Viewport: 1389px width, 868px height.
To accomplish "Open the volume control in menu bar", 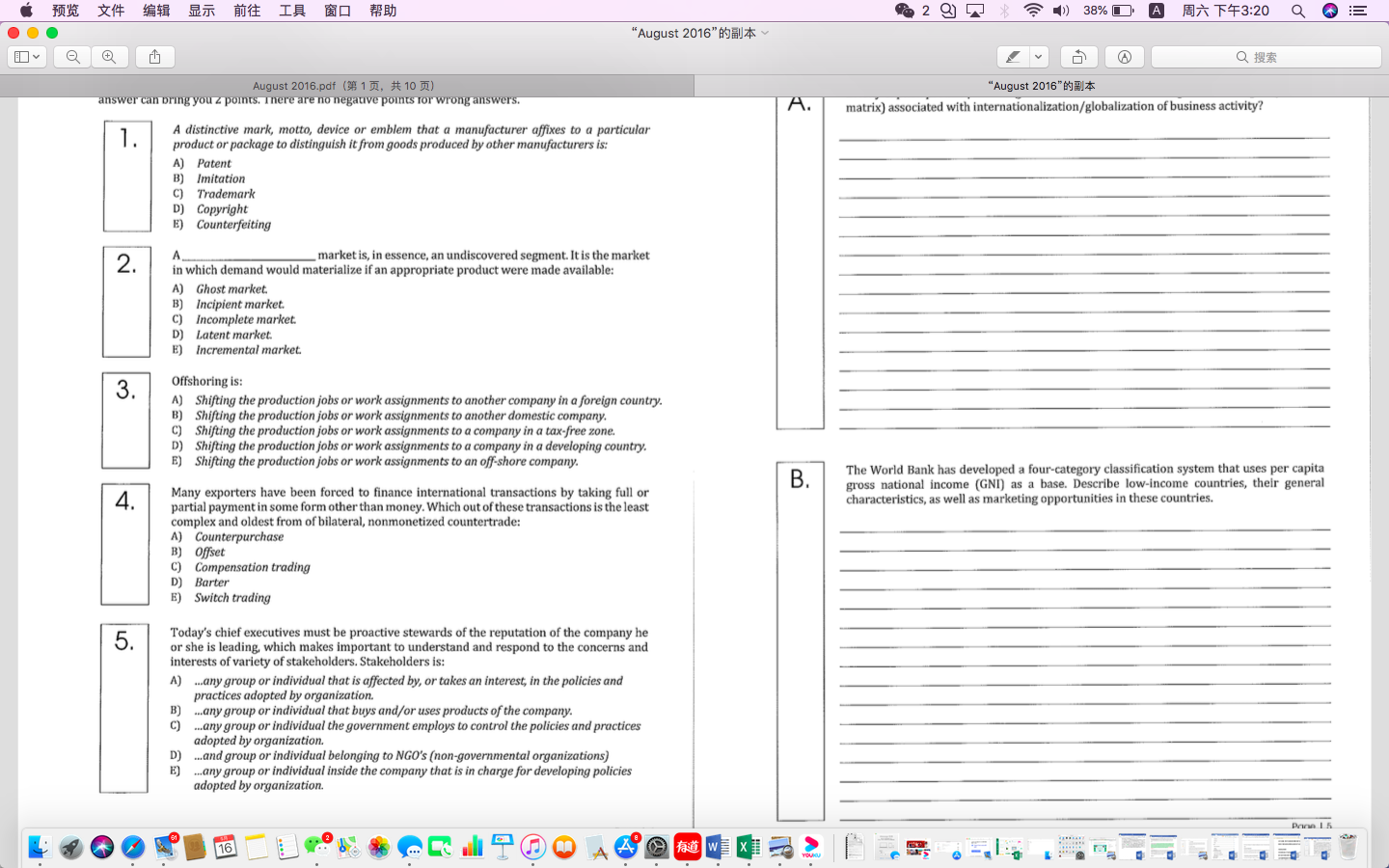I will tap(1061, 11).
